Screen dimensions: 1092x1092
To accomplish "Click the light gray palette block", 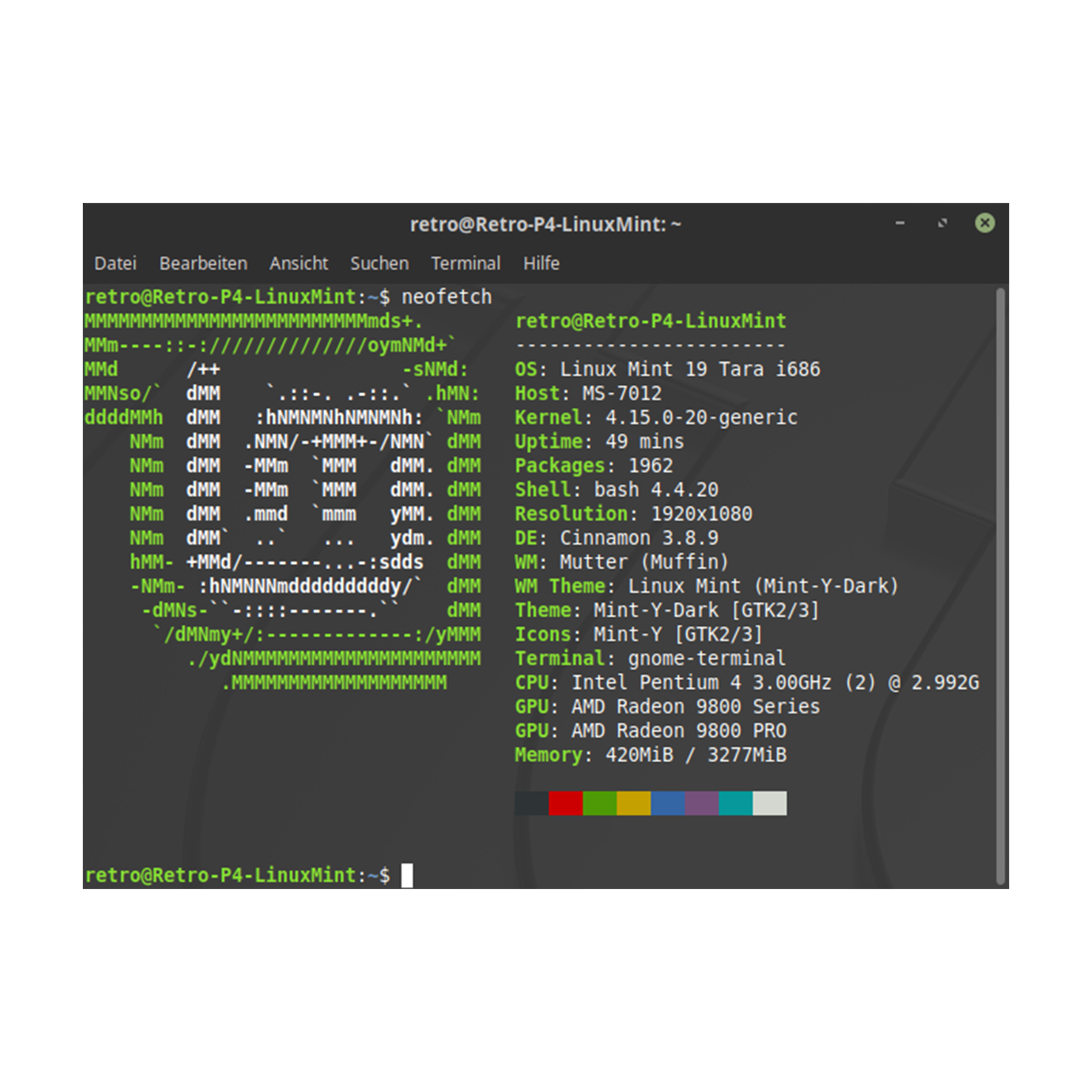I will pos(770,803).
